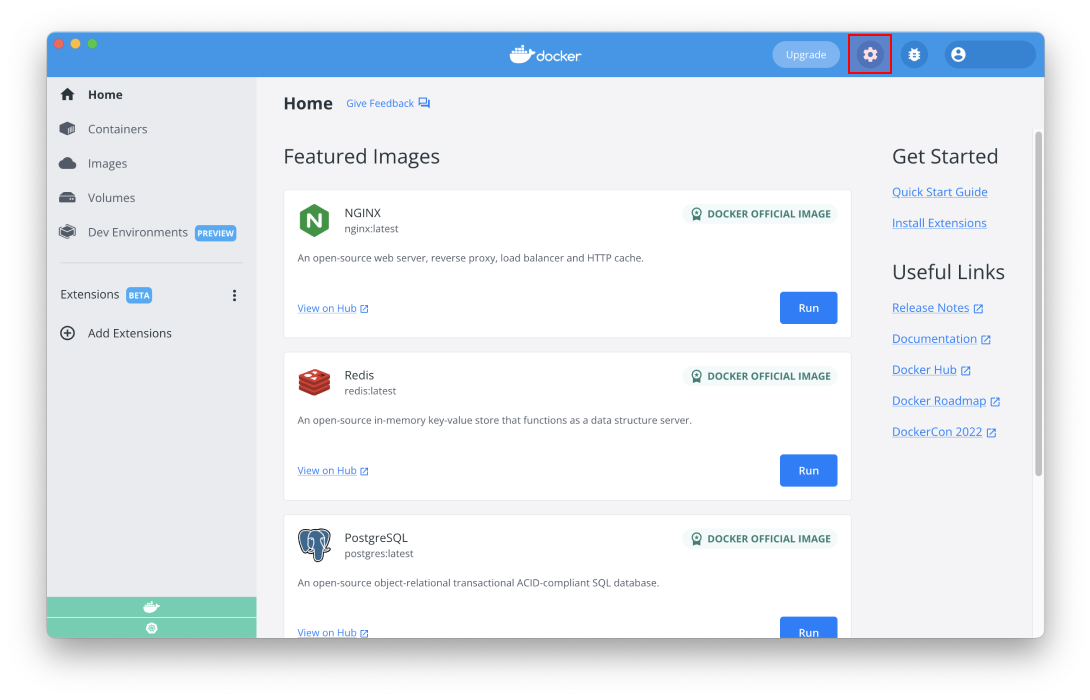Click the redis:latest tag text
The width and height of the screenshot is (1090, 700).
click(x=370, y=391)
